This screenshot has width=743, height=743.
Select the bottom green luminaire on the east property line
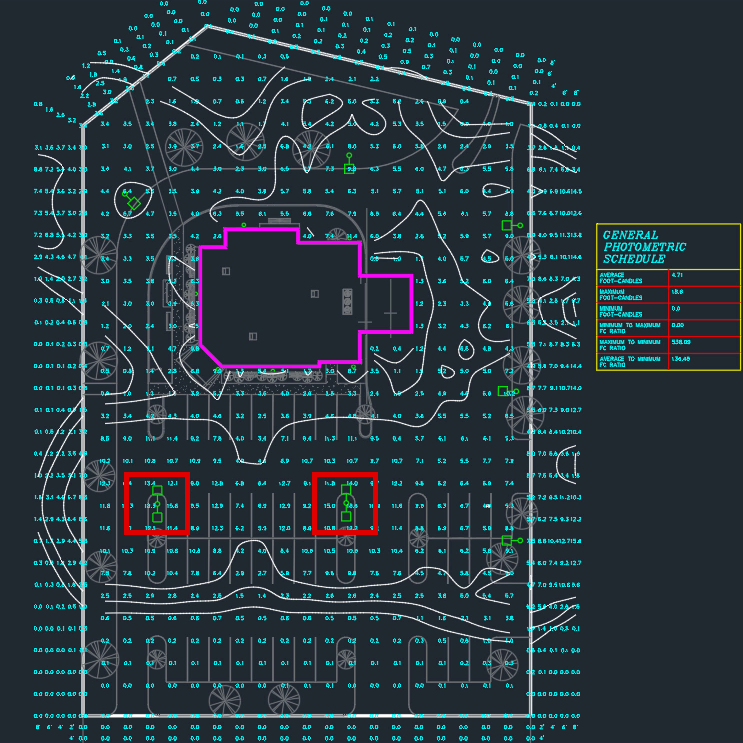[512, 541]
